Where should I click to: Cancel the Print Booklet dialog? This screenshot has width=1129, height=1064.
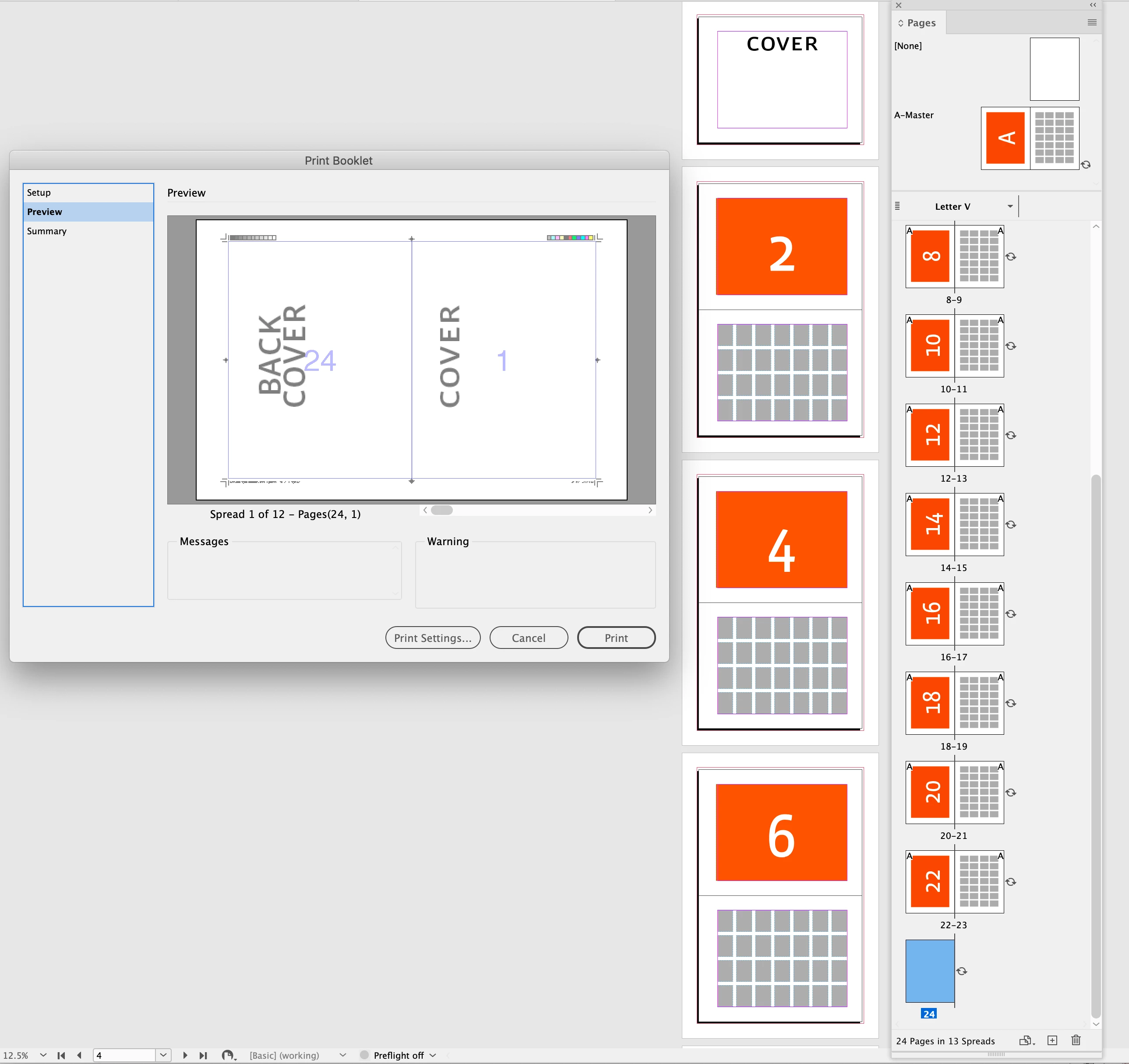(528, 638)
